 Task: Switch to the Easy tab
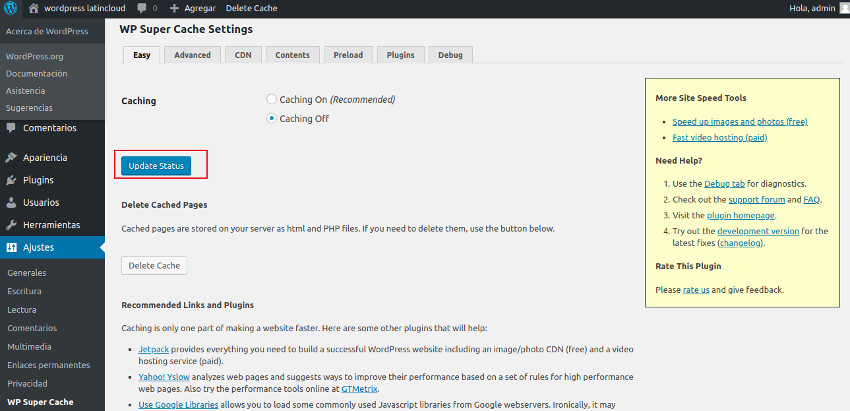(141, 55)
